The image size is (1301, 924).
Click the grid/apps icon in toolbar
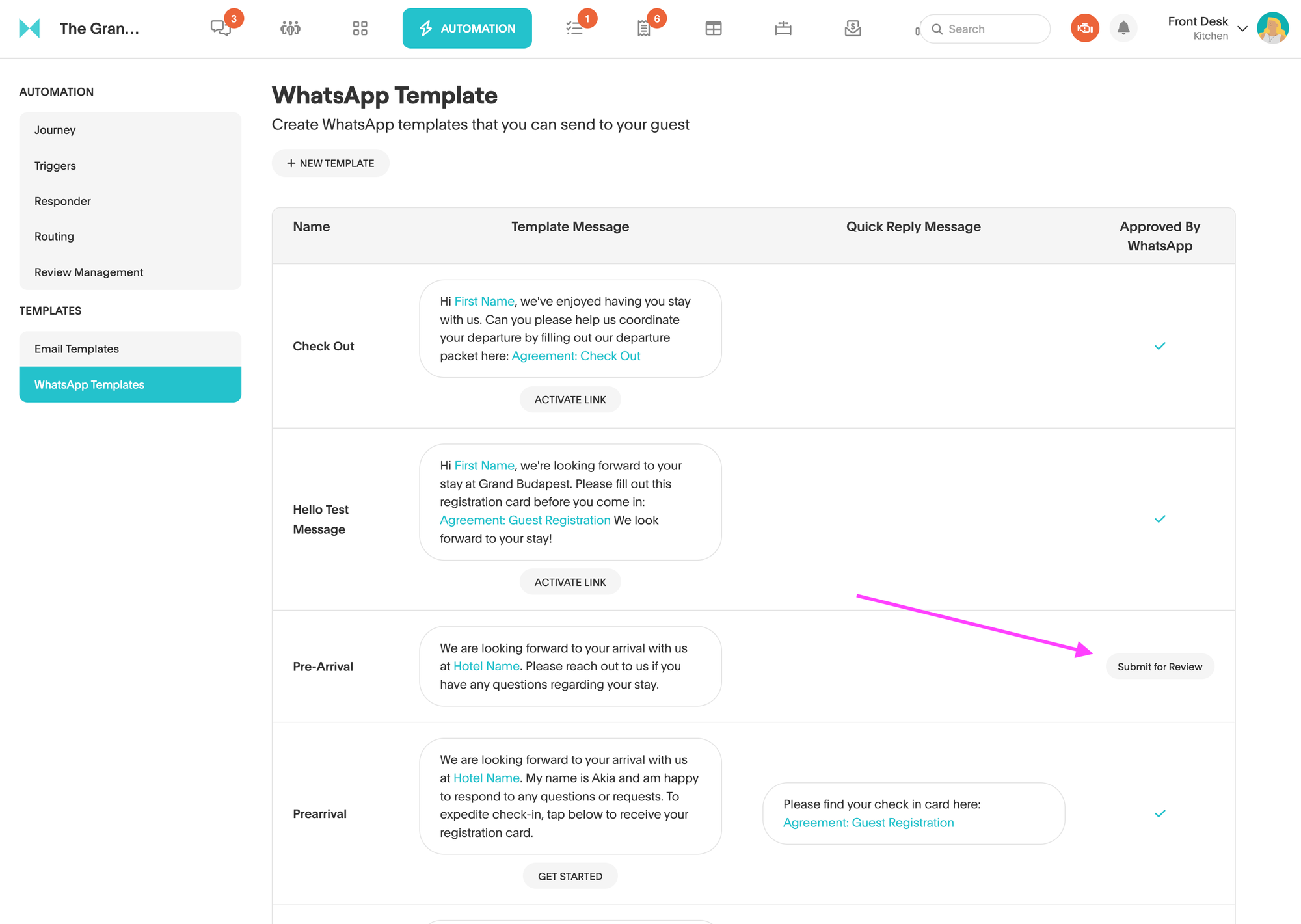click(x=360, y=28)
